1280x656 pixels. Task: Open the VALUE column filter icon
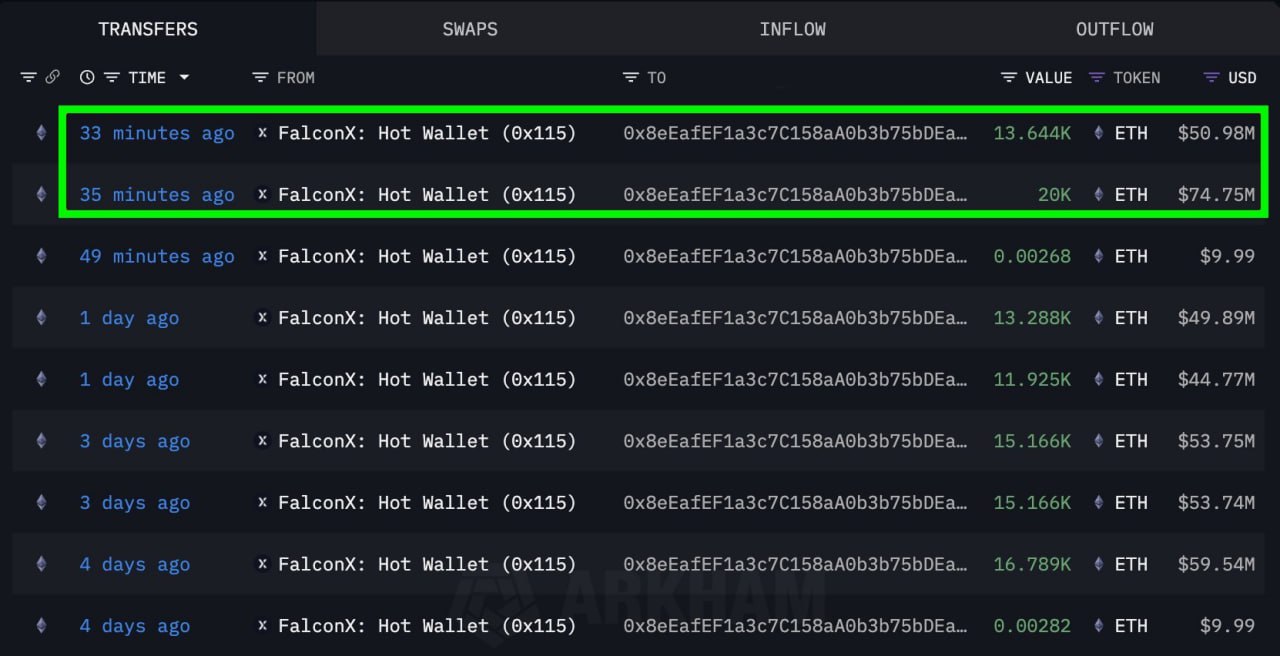[1009, 77]
